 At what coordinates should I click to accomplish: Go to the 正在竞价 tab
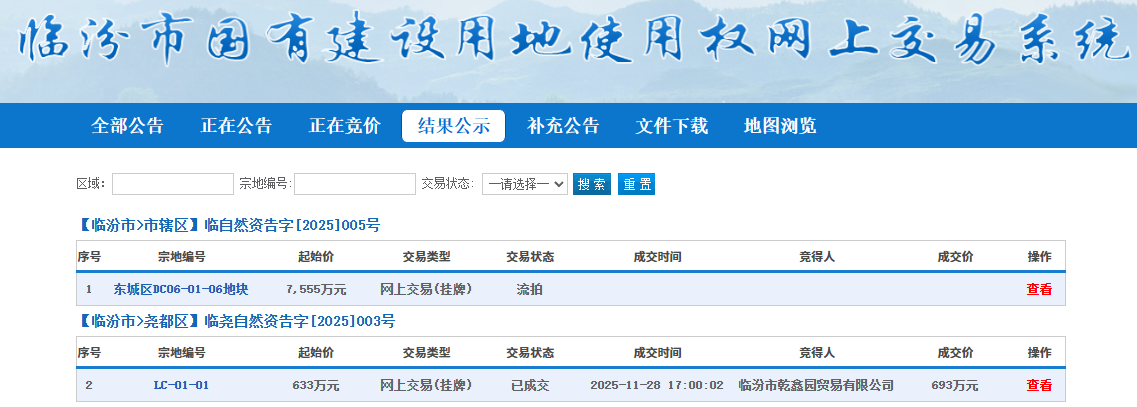tap(344, 126)
